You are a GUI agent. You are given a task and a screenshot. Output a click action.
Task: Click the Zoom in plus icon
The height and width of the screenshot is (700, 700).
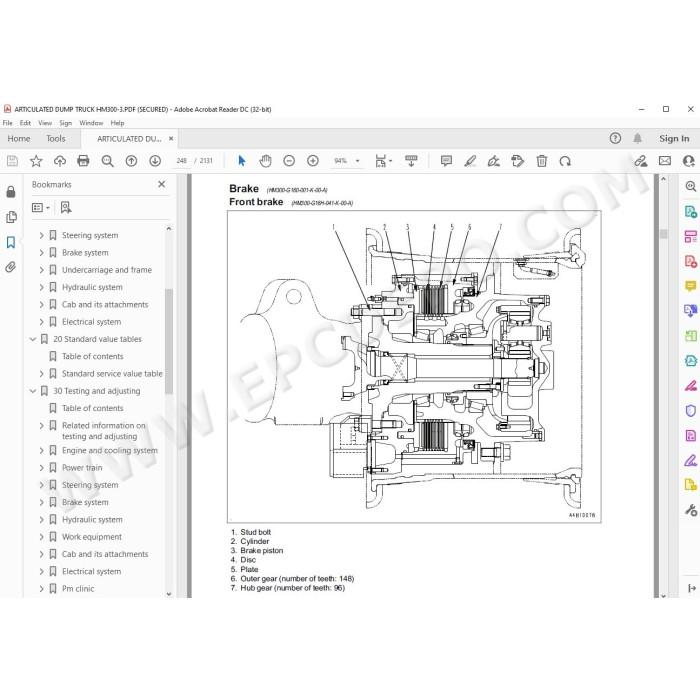[313, 161]
